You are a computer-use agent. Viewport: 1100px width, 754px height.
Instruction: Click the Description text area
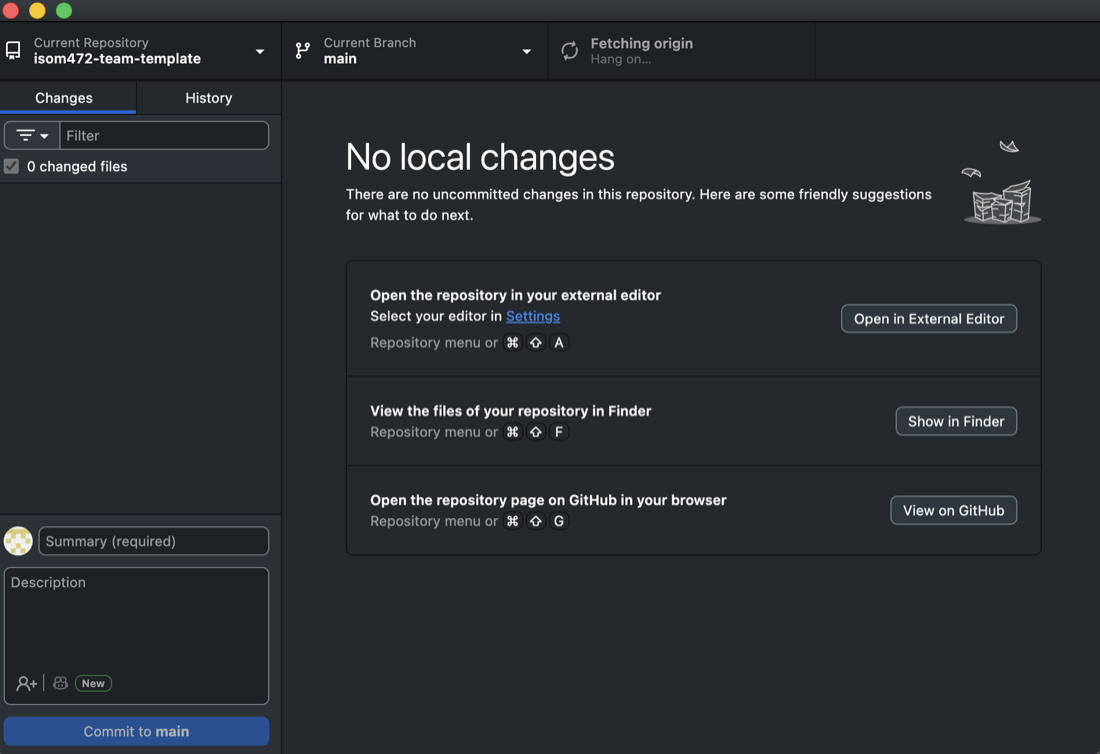point(136,635)
